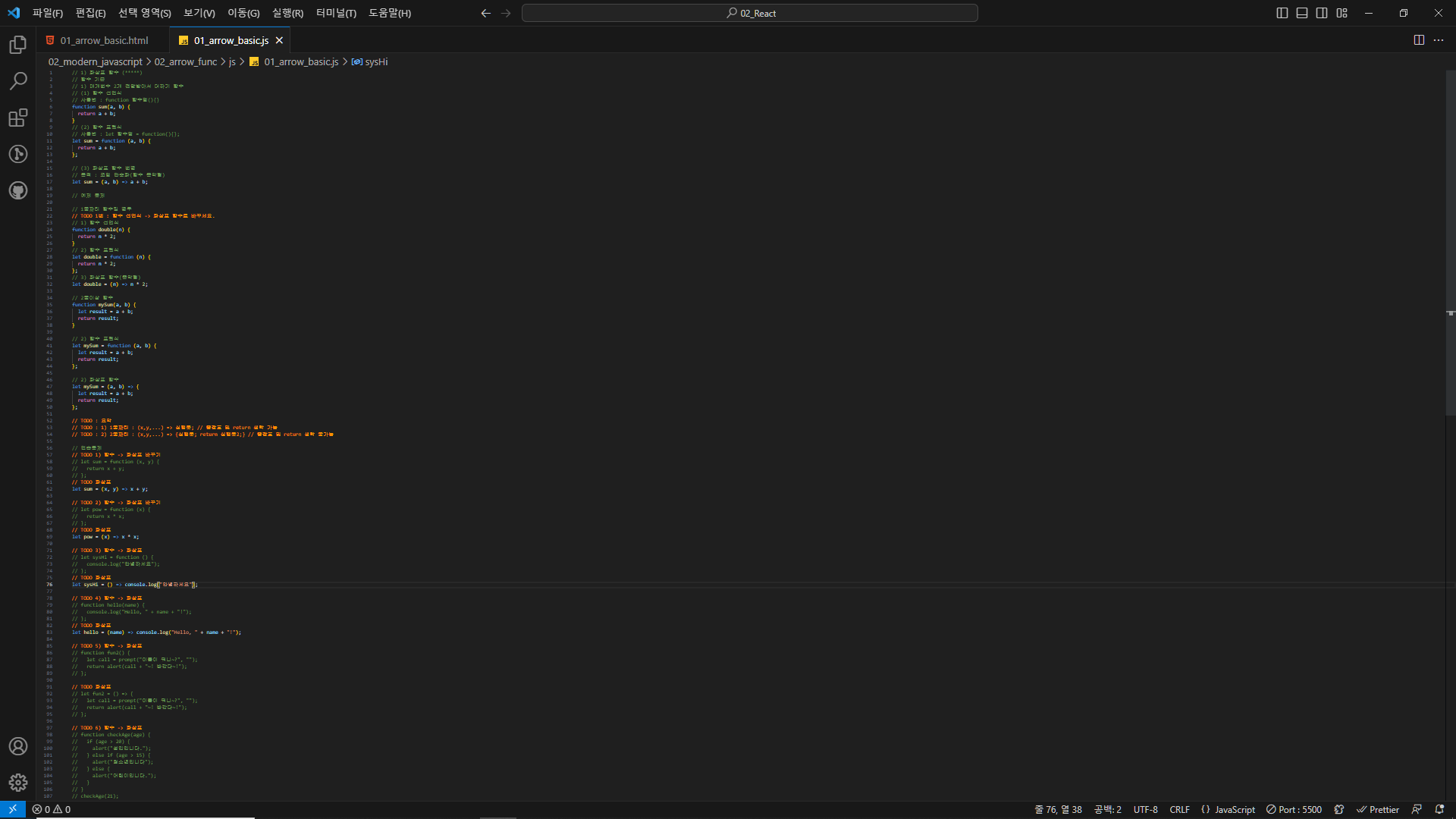Viewport: 1456px width, 819px height.
Task: Click the Prettier status bar button
Action: (1378, 809)
